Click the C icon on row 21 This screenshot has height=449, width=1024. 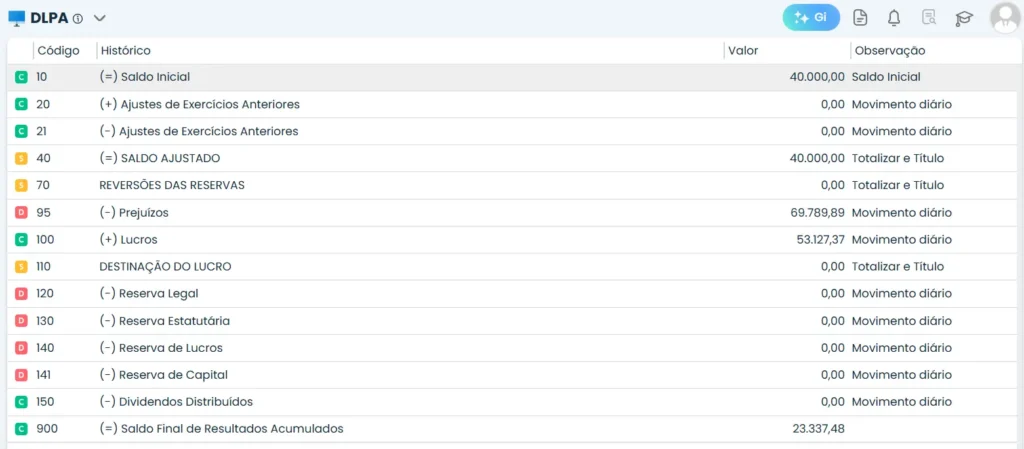pos(22,131)
